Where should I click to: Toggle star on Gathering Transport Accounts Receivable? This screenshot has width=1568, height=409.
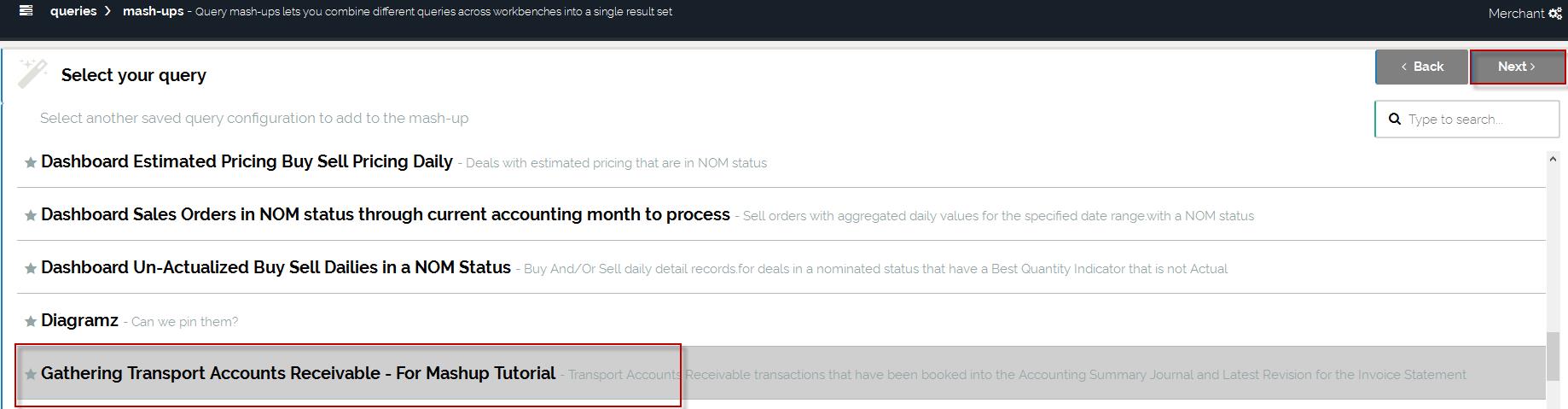tap(31, 375)
